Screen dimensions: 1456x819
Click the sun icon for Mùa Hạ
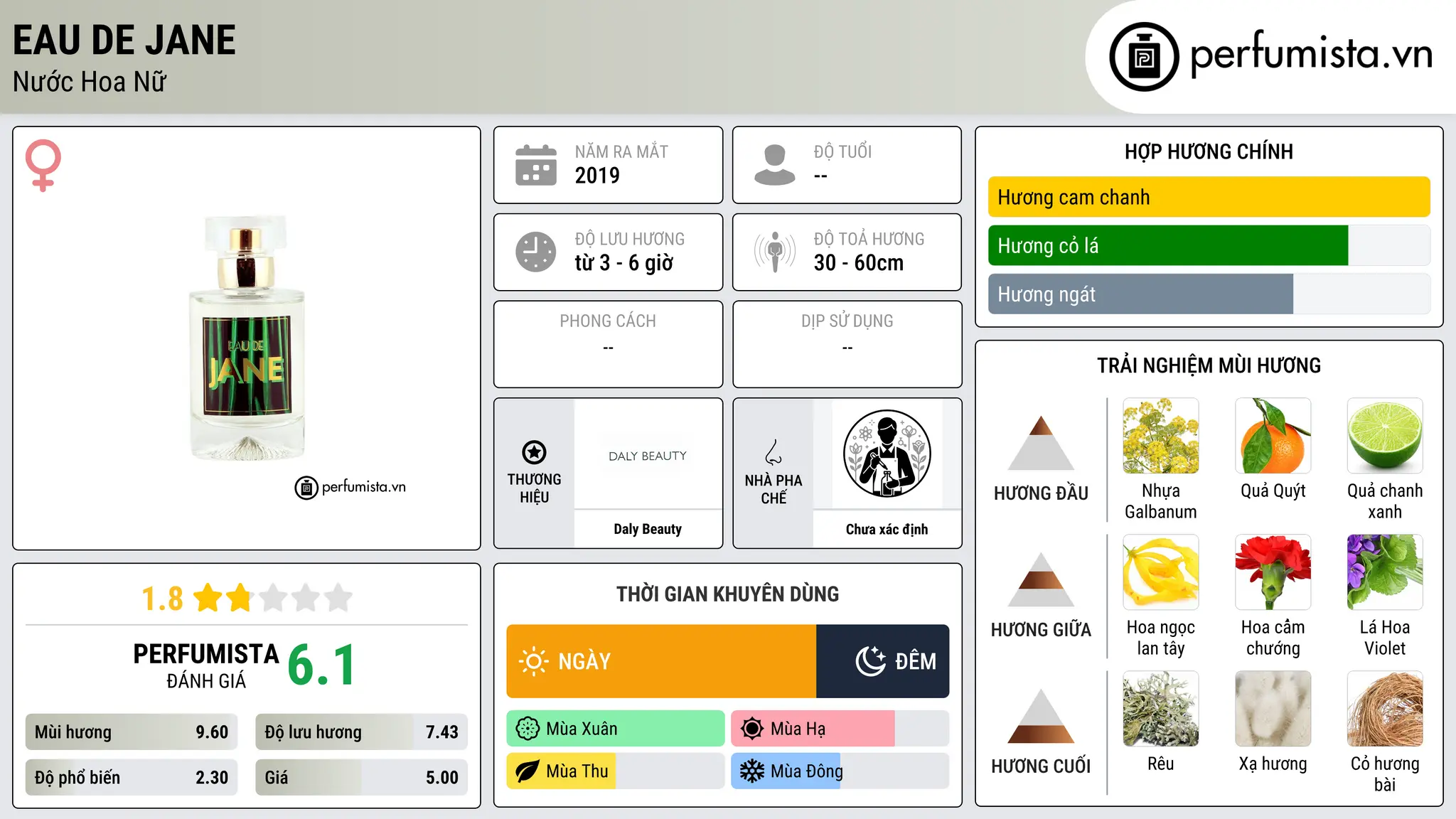[752, 729]
